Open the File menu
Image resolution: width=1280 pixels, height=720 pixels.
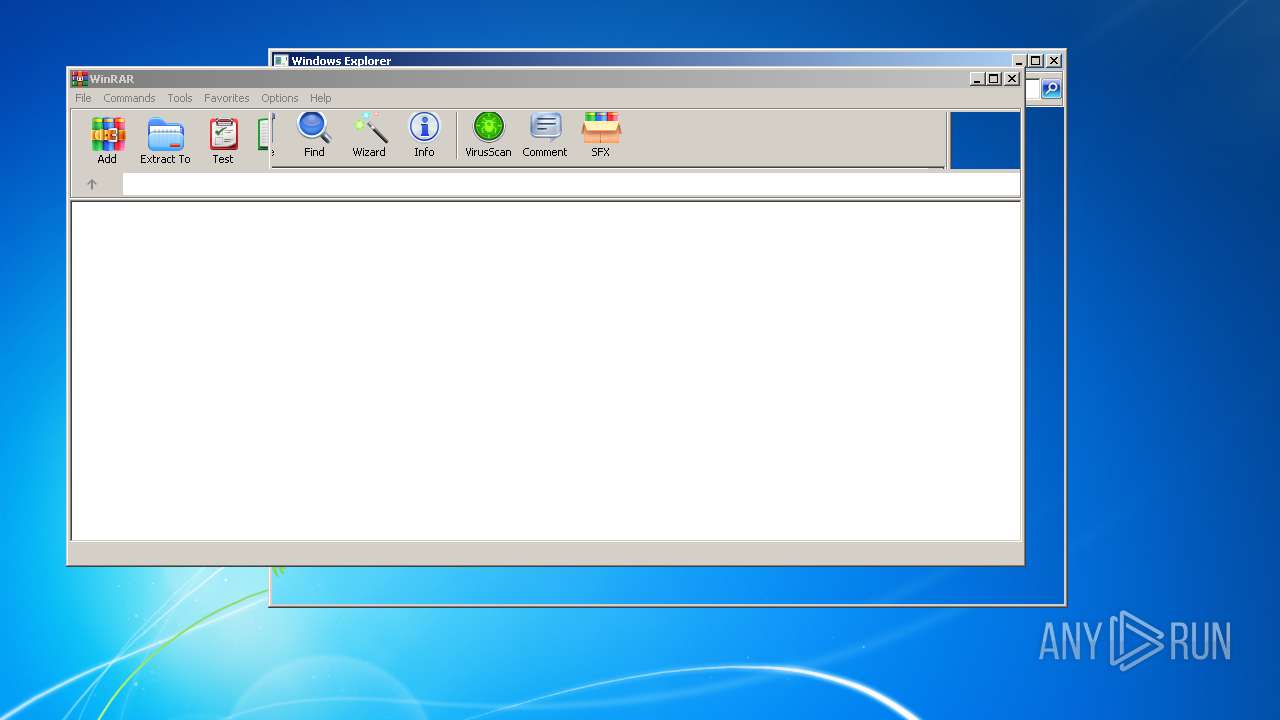[83, 98]
